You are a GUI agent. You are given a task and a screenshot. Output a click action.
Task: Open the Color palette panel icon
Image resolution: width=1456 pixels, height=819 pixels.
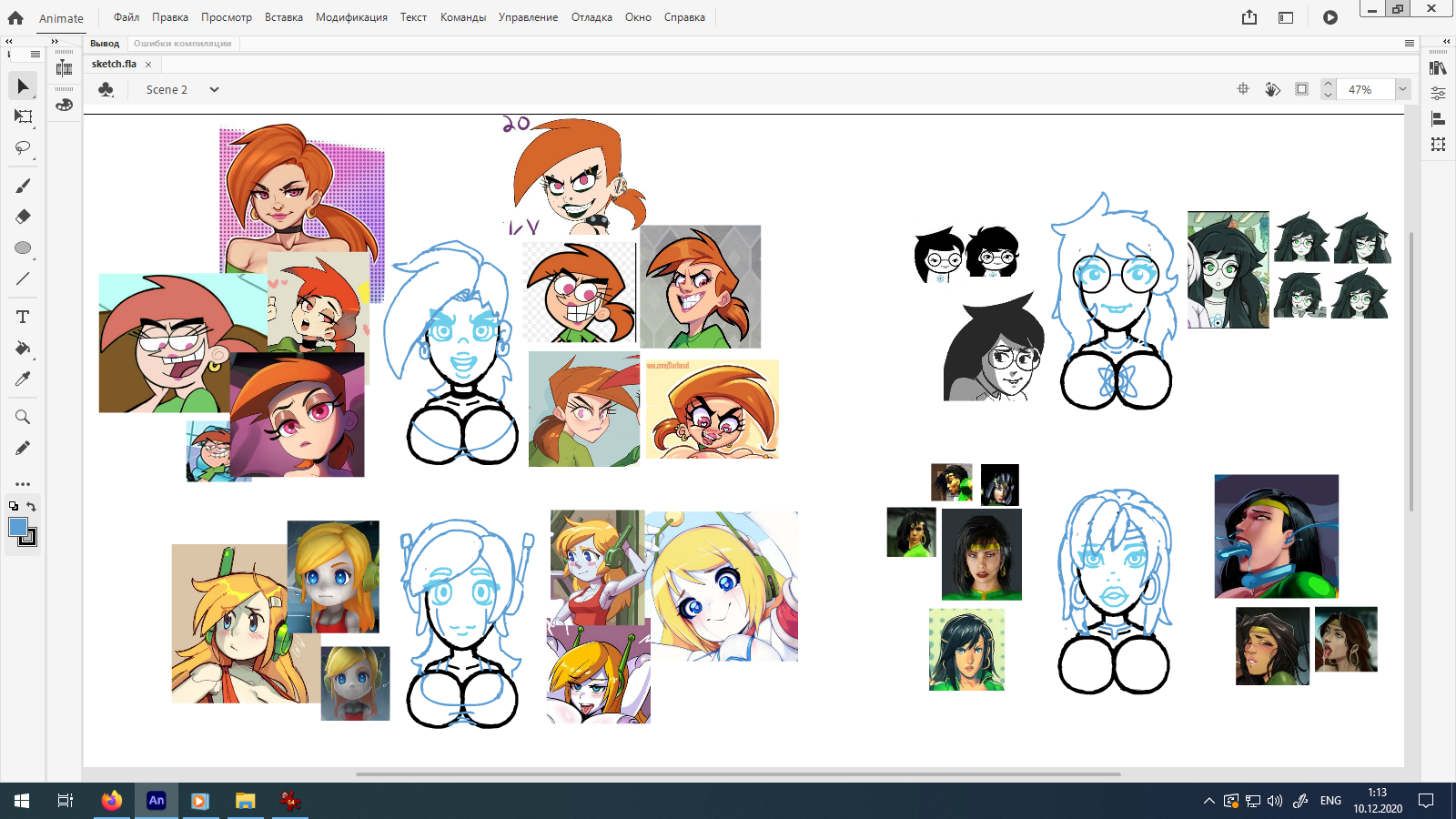(x=64, y=105)
